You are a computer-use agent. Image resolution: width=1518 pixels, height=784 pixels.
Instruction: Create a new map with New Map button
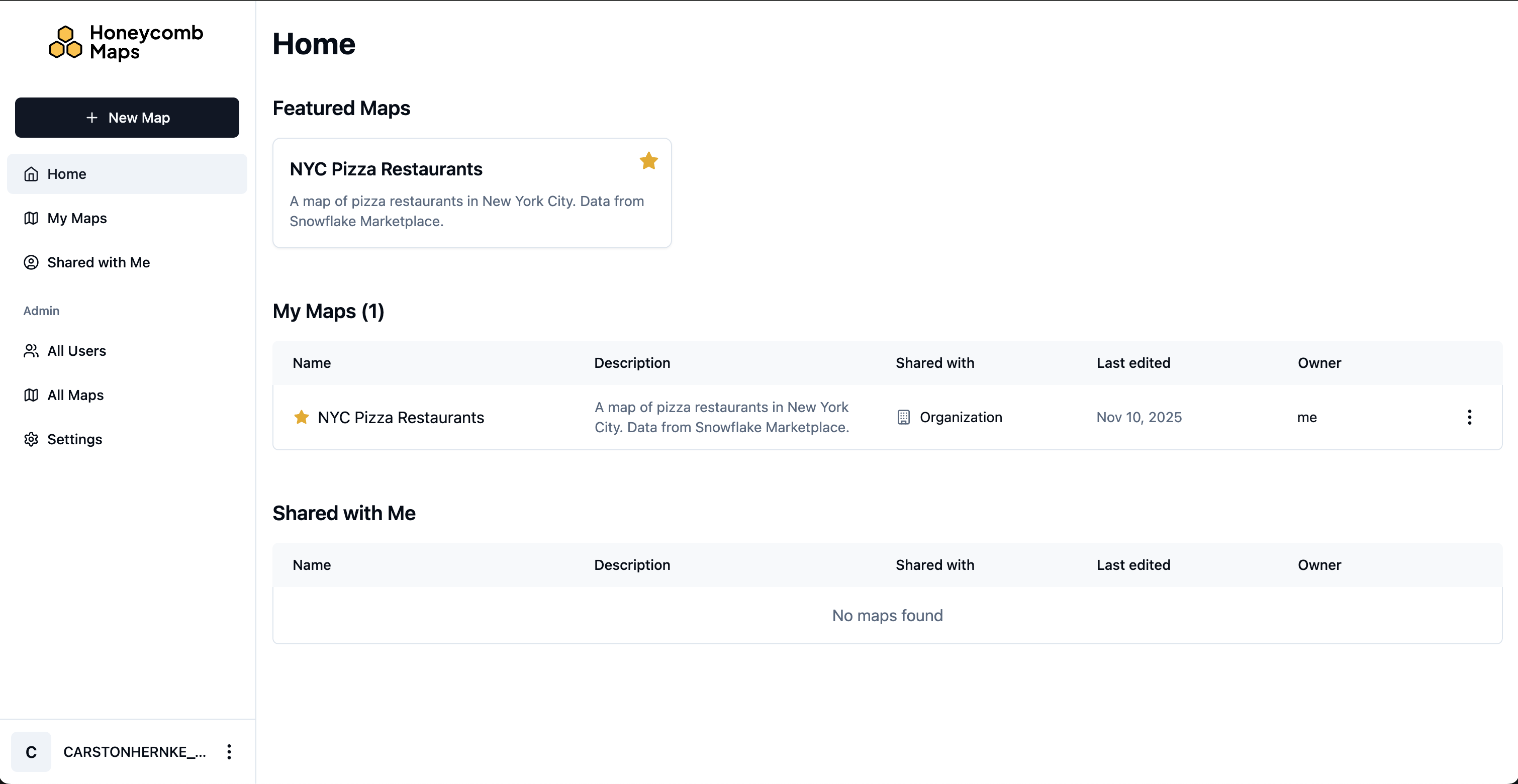127,117
